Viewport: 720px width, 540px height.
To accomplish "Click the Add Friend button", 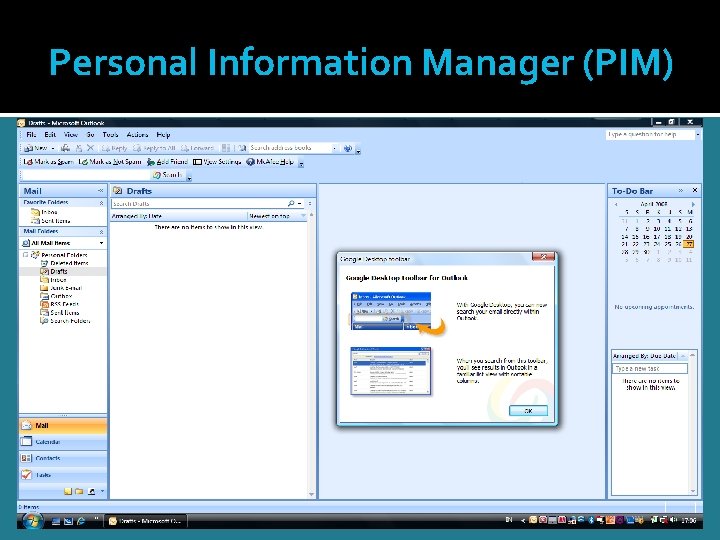I will (x=167, y=162).
